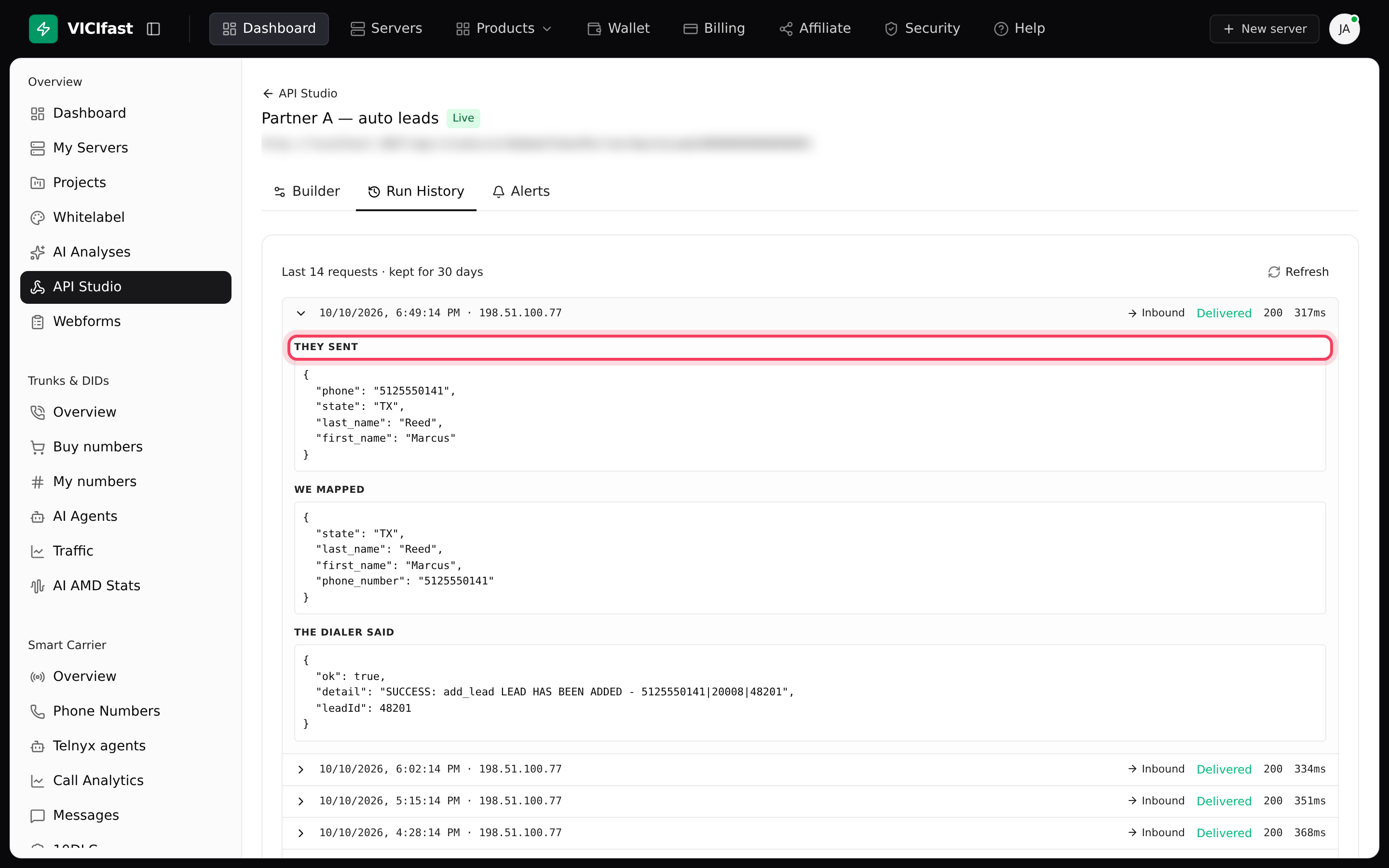Click the My Servers sidebar icon
This screenshot has height=868, width=1389.
click(x=37, y=148)
